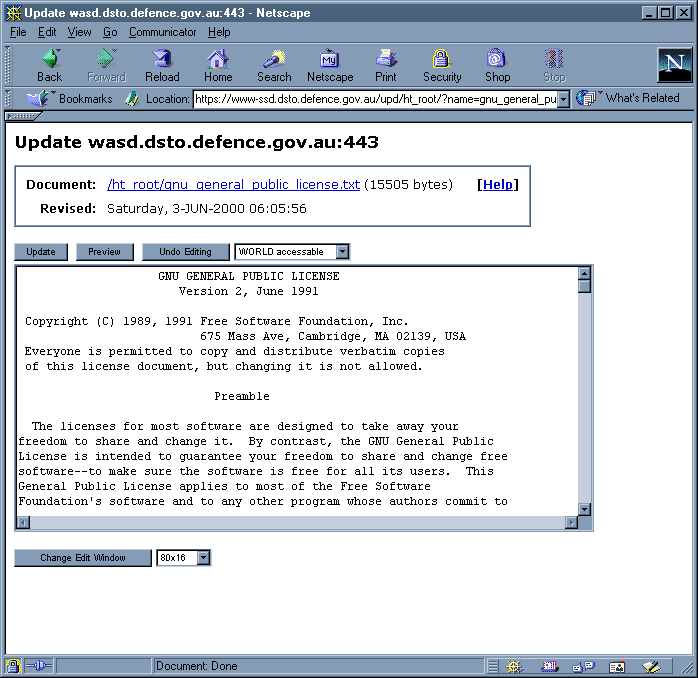This screenshot has height=678, width=698.
Task: Click the padlock security status icon
Action: [13, 666]
